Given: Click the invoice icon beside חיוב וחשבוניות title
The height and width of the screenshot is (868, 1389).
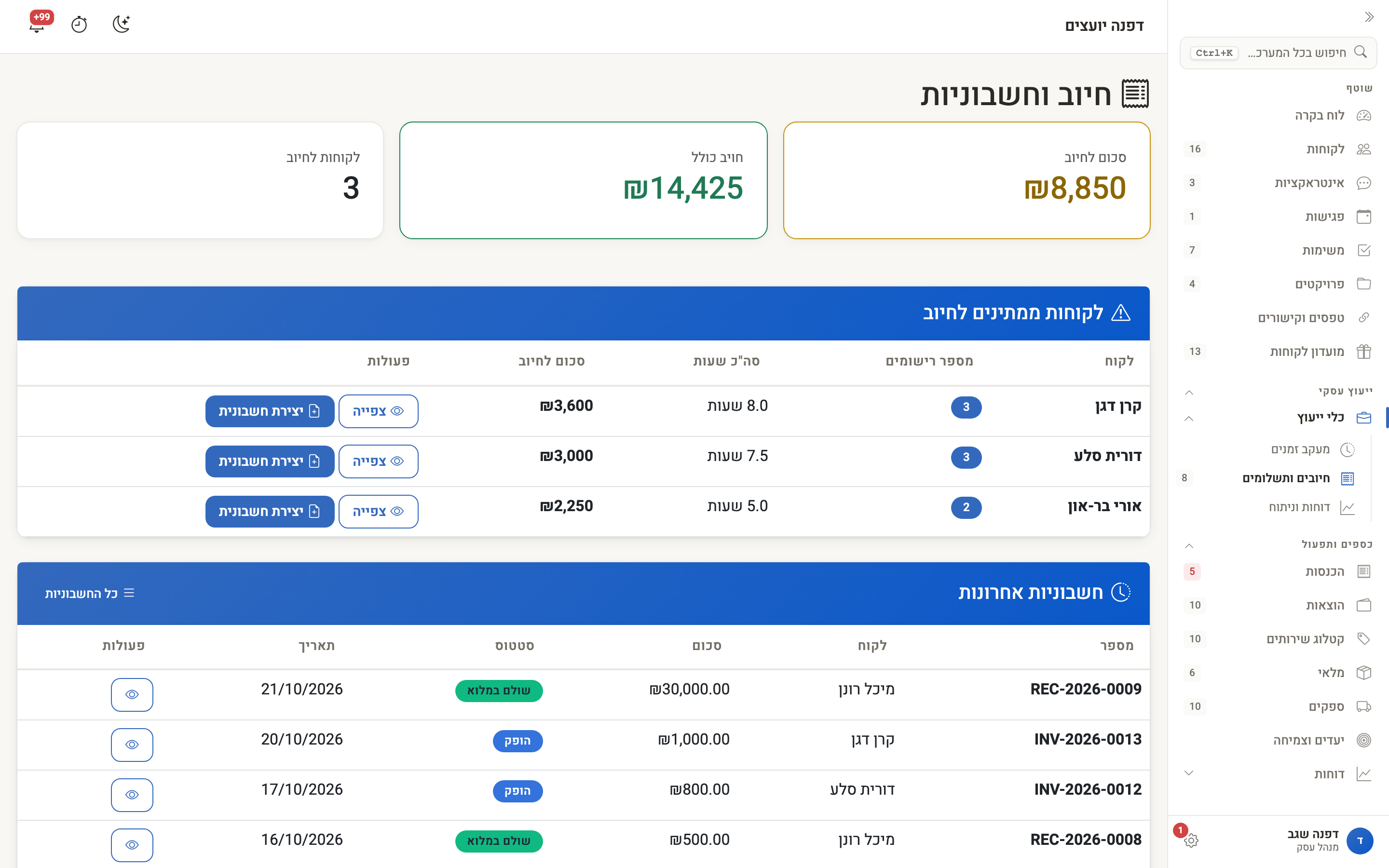Looking at the screenshot, I should 1135,94.
